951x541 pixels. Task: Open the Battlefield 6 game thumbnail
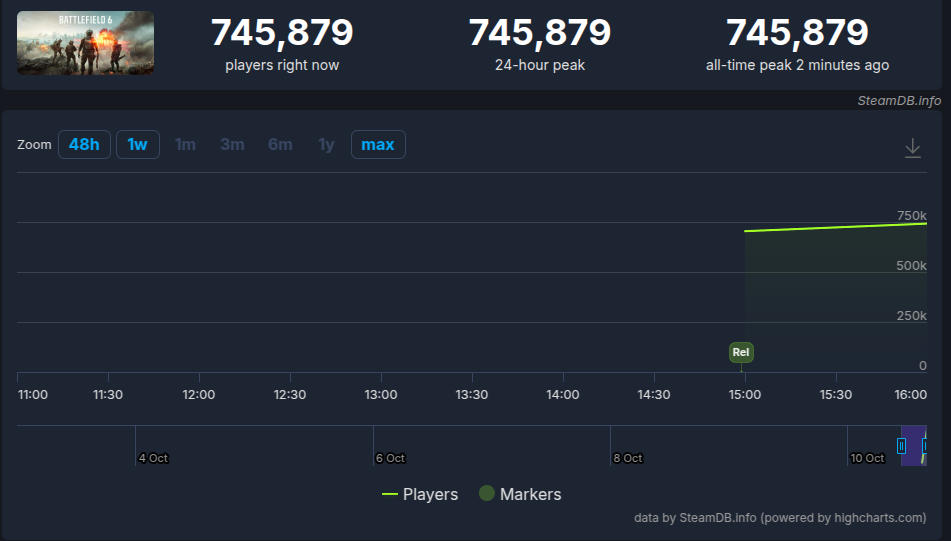tap(86, 43)
